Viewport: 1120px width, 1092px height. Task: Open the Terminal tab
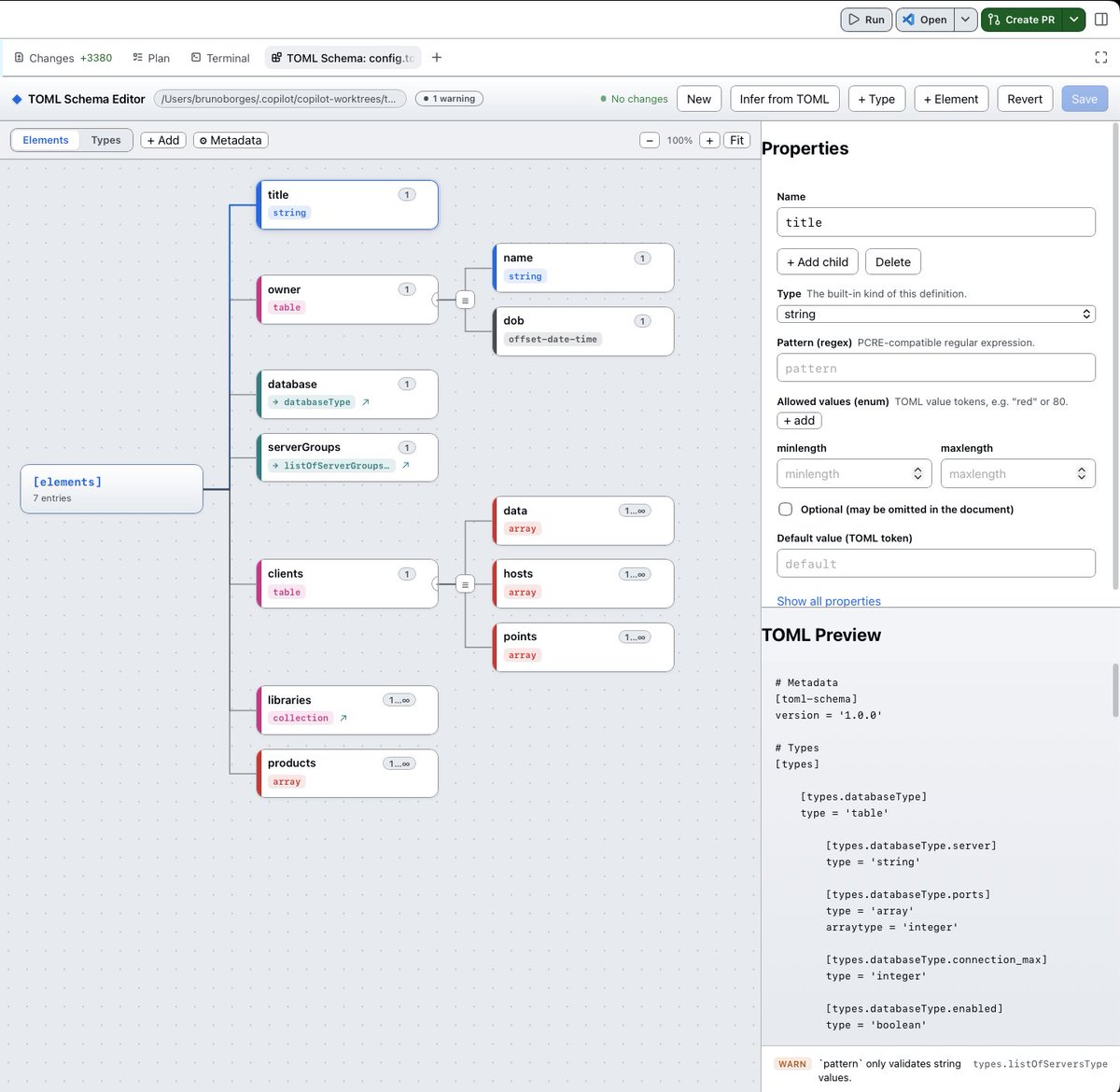click(x=220, y=58)
